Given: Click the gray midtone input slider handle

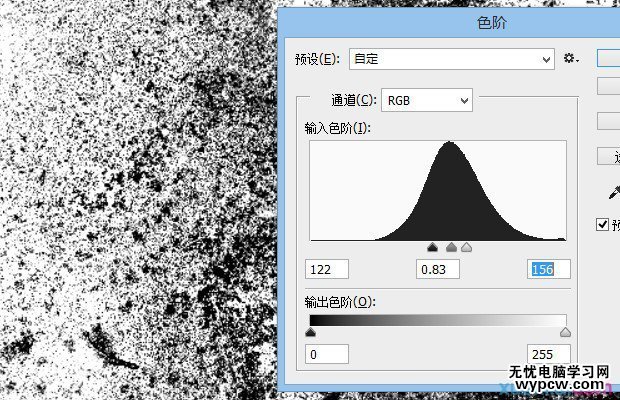Looking at the screenshot, I should [451, 248].
